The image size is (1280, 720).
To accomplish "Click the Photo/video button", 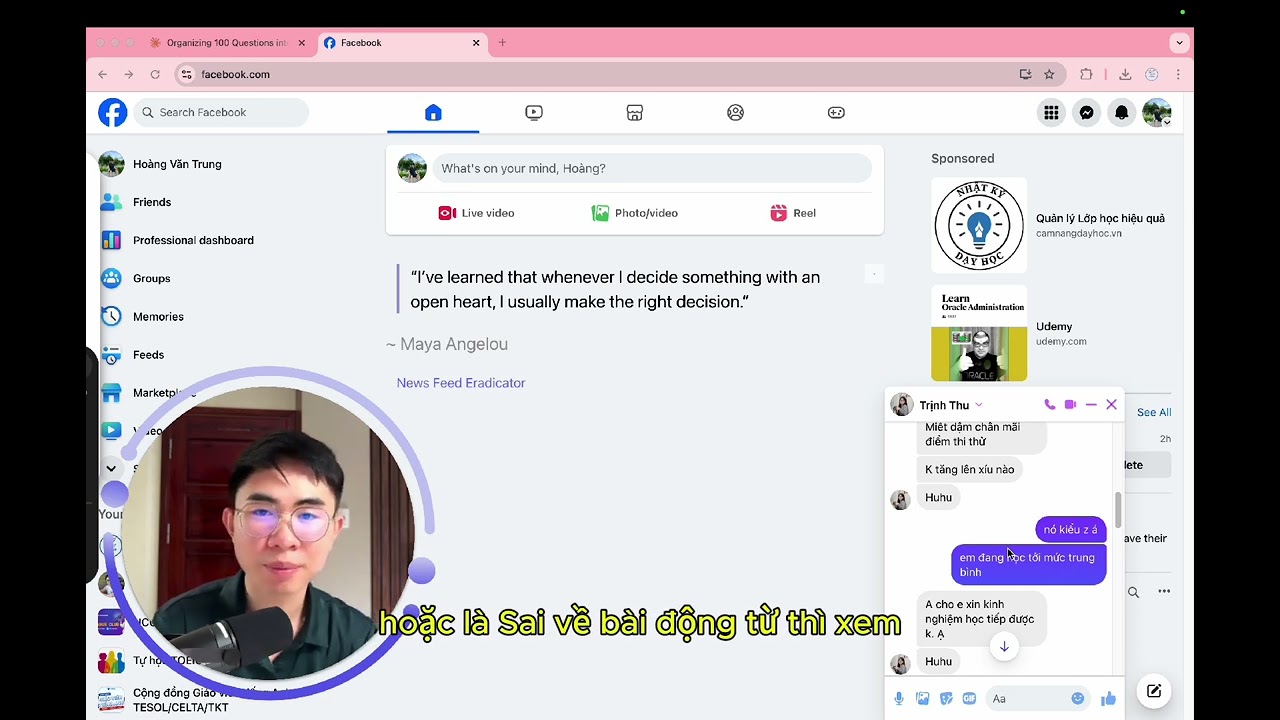I will tap(635, 213).
